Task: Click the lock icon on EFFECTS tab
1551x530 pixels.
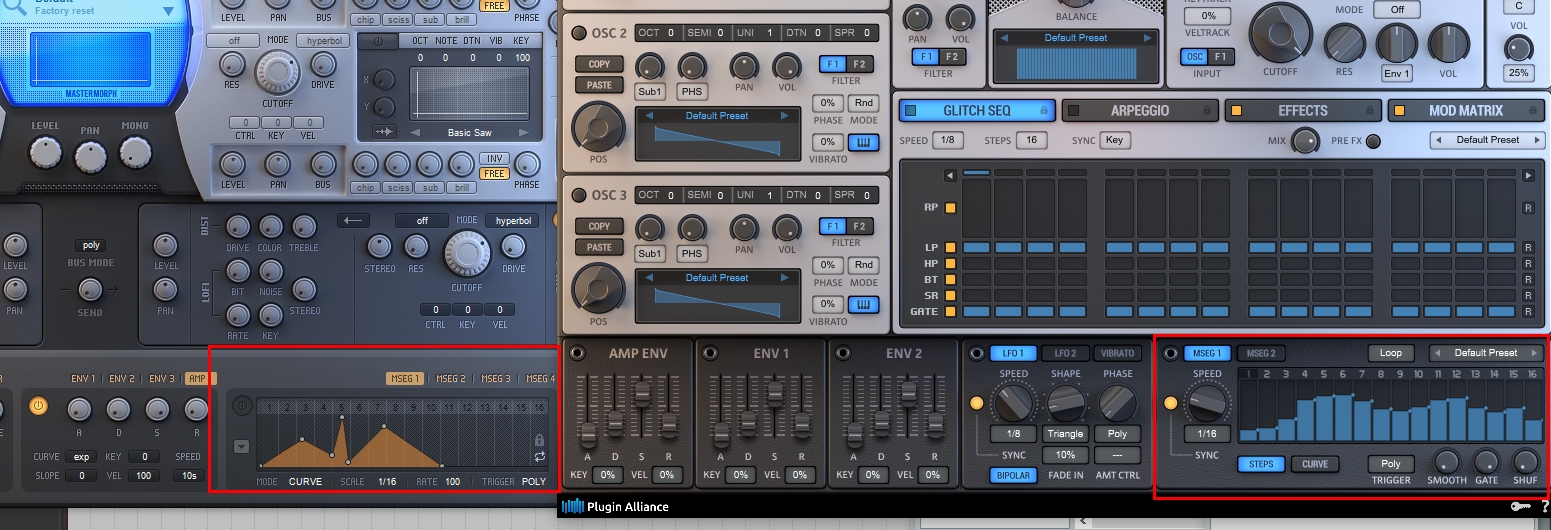Action: pyautogui.click(x=1370, y=111)
